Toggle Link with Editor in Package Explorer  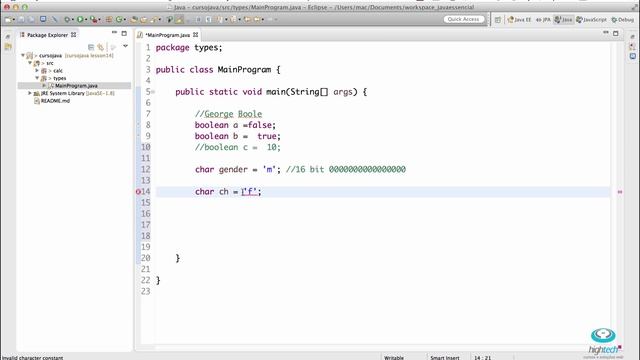coord(100,47)
